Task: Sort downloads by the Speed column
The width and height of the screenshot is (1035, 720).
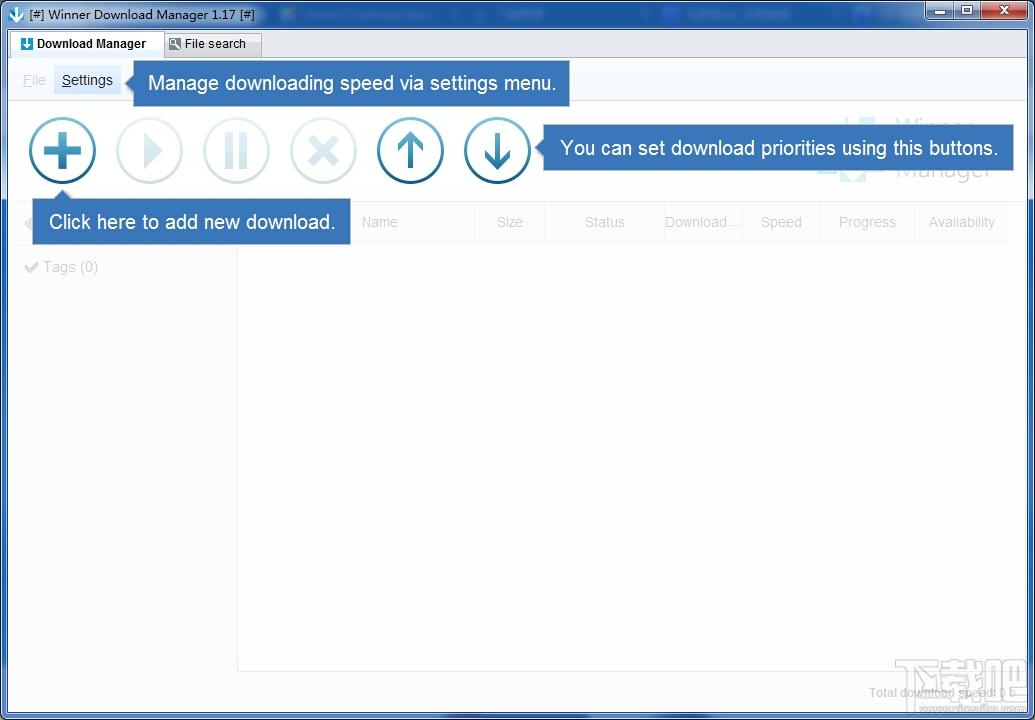Action: click(x=781, y=222)
